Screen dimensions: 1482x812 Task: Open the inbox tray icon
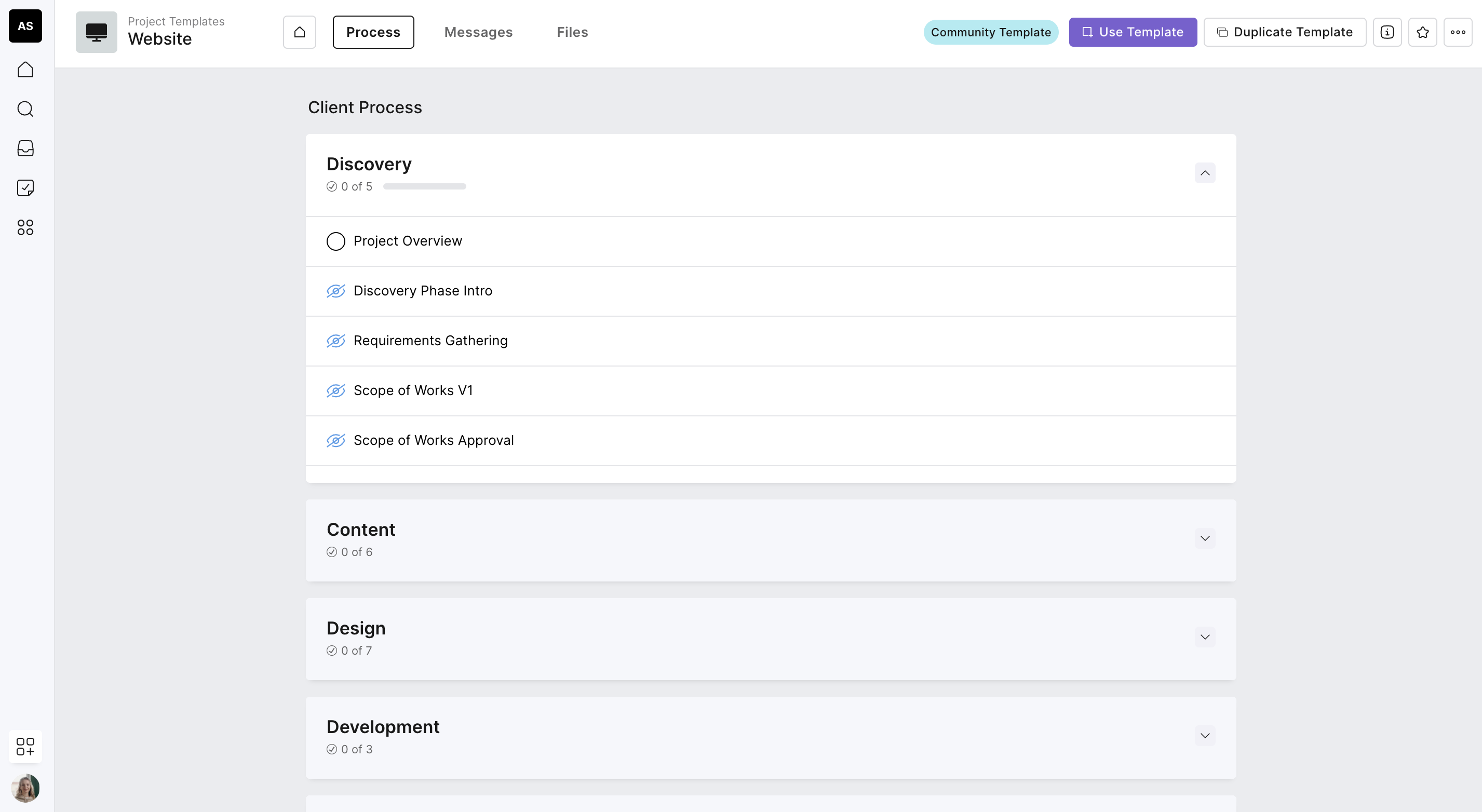25,148
